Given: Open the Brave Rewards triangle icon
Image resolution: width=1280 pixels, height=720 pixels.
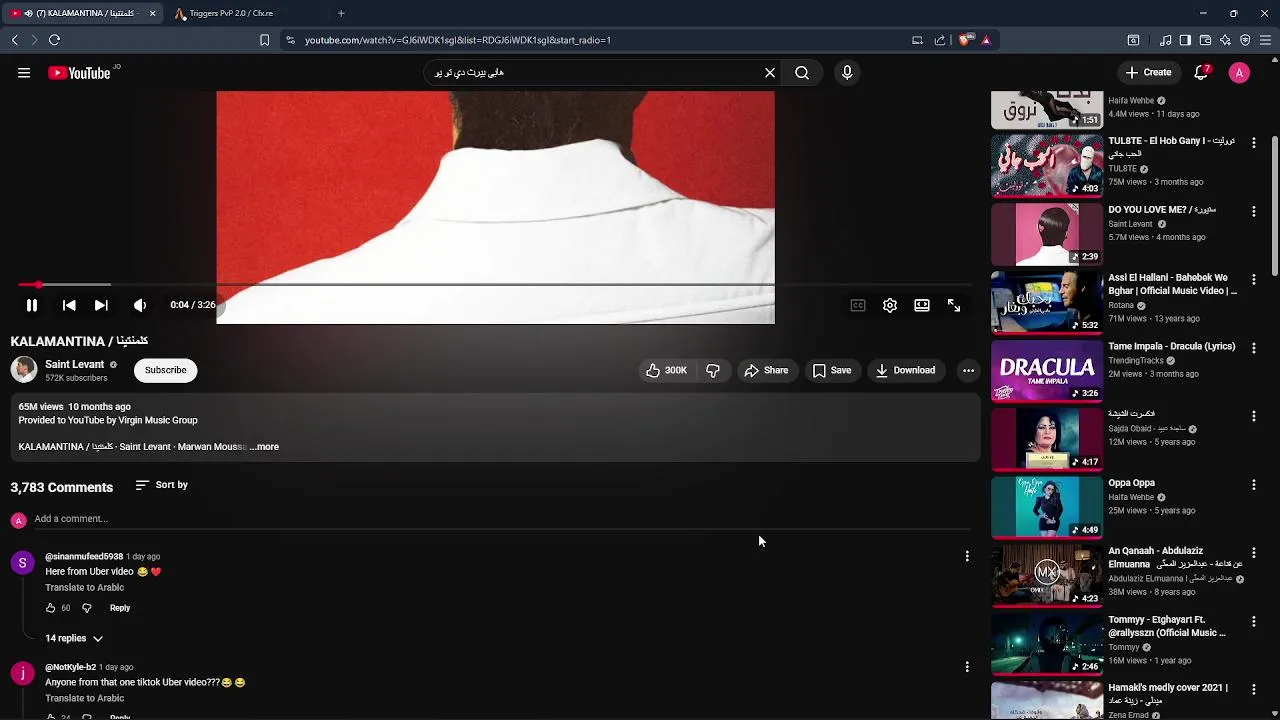Looking at the screenshot, I should pos(986,40).
